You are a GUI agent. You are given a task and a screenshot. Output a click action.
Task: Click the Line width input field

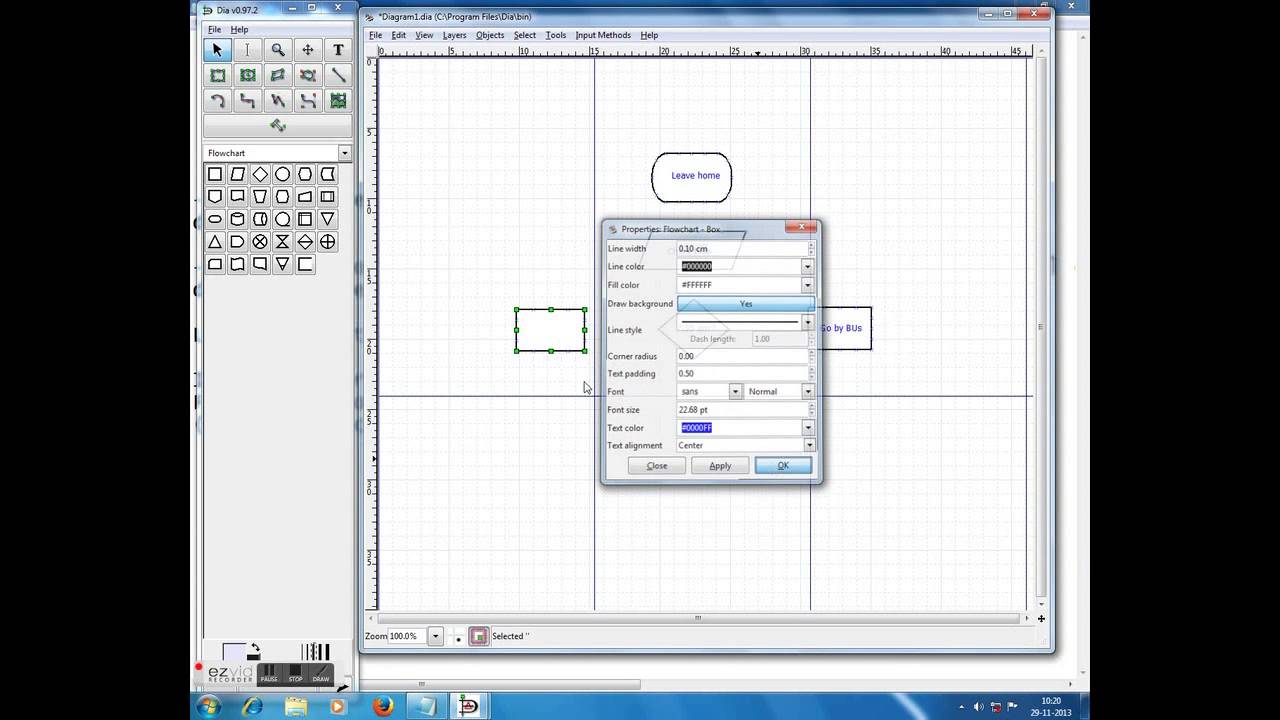[742, 249]
